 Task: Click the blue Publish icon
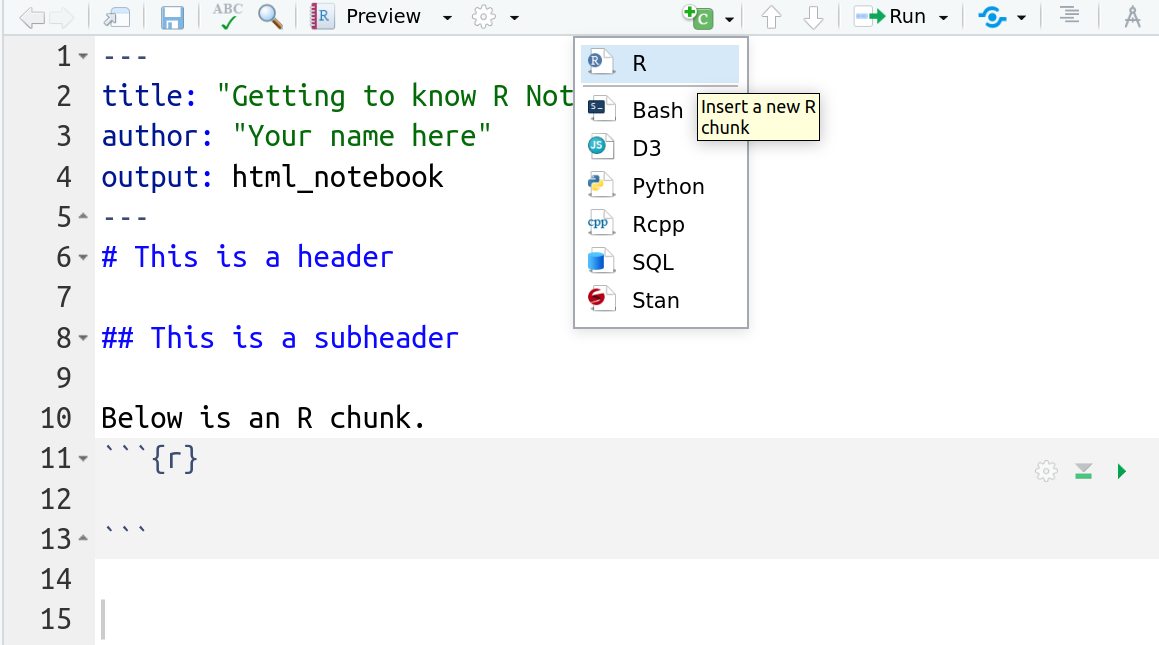(992, 16)
